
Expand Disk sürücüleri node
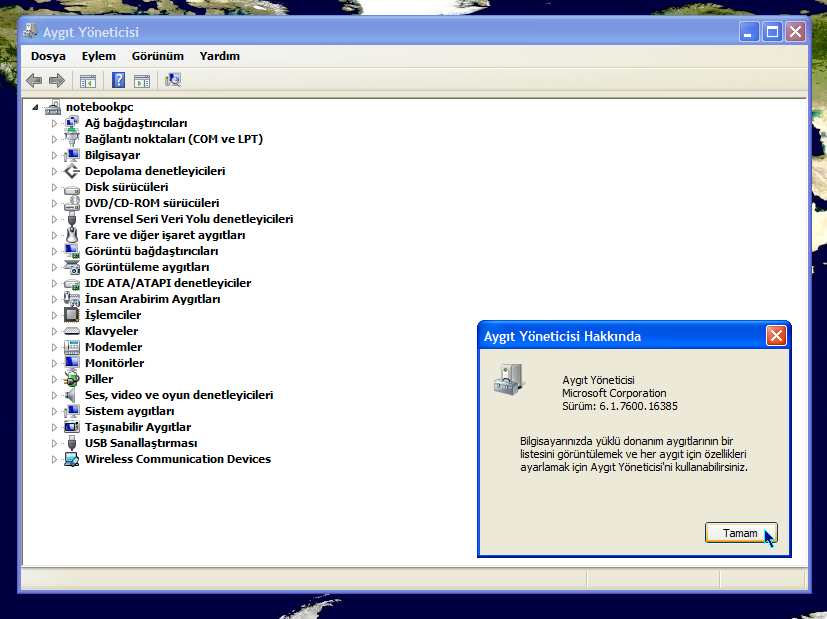pyautogui.click(x=54, y=187)
